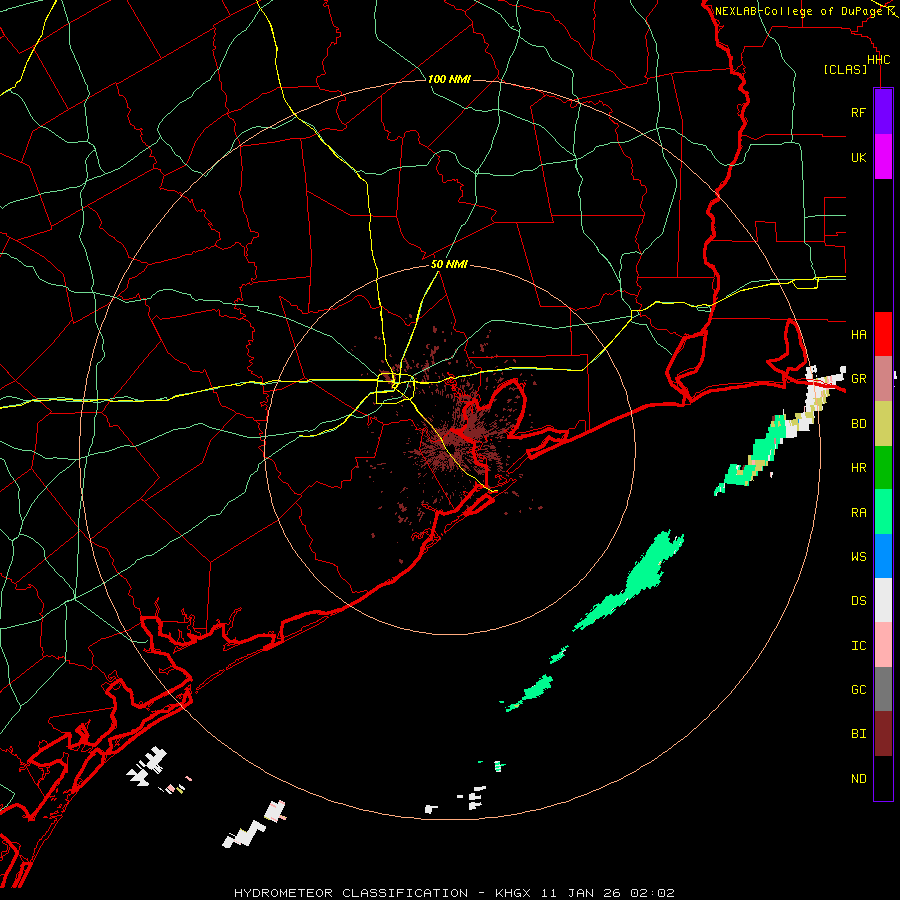Click the "UK" legend label

858,157
